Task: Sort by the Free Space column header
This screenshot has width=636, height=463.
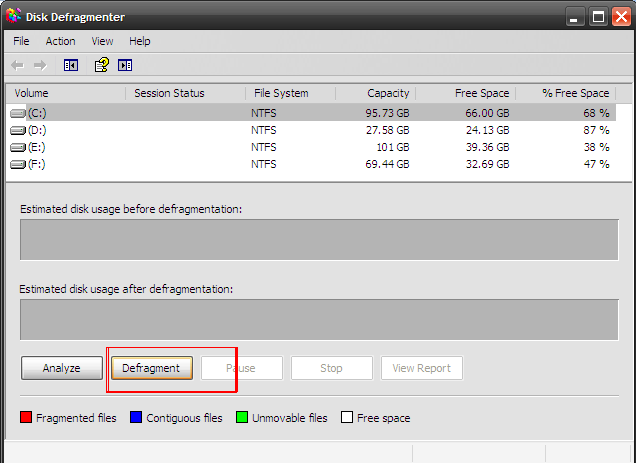Action: point(466,93)
